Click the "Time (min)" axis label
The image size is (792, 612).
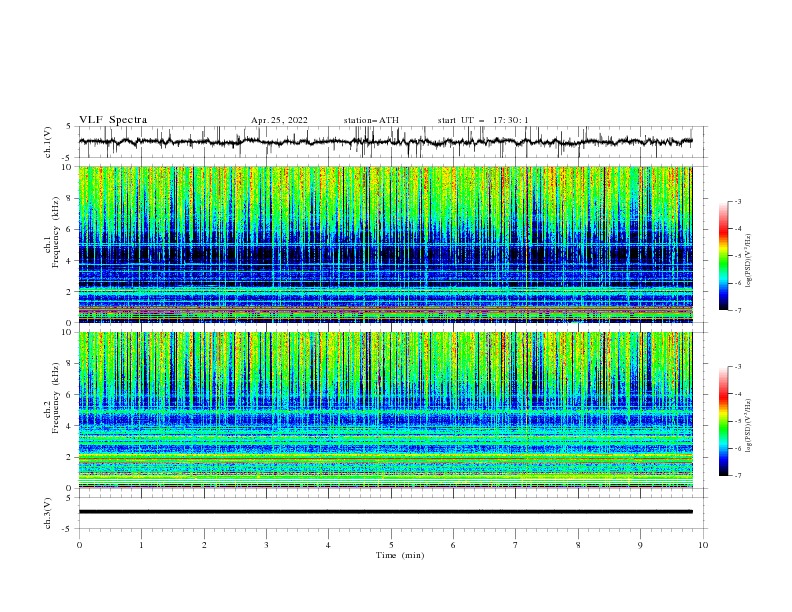[x=400, y=555]
